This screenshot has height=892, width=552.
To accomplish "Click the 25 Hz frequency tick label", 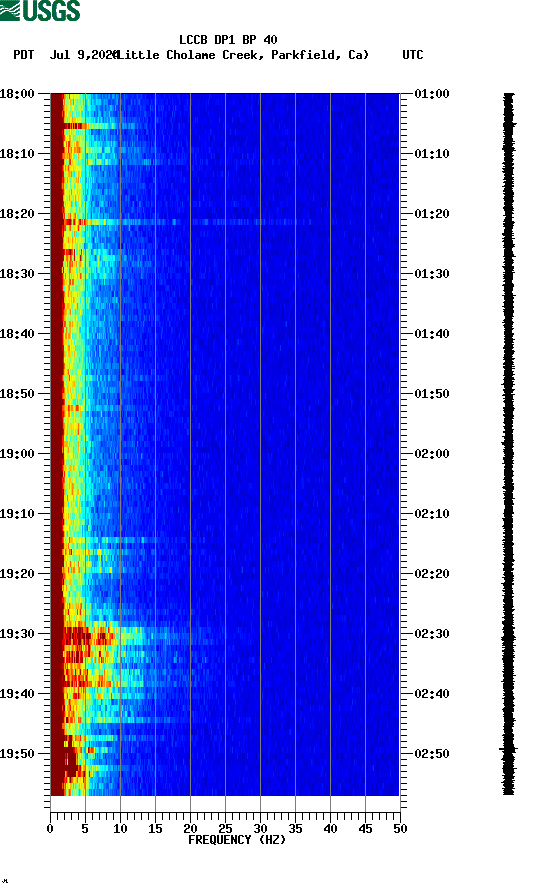I will [x=225, y=829].
